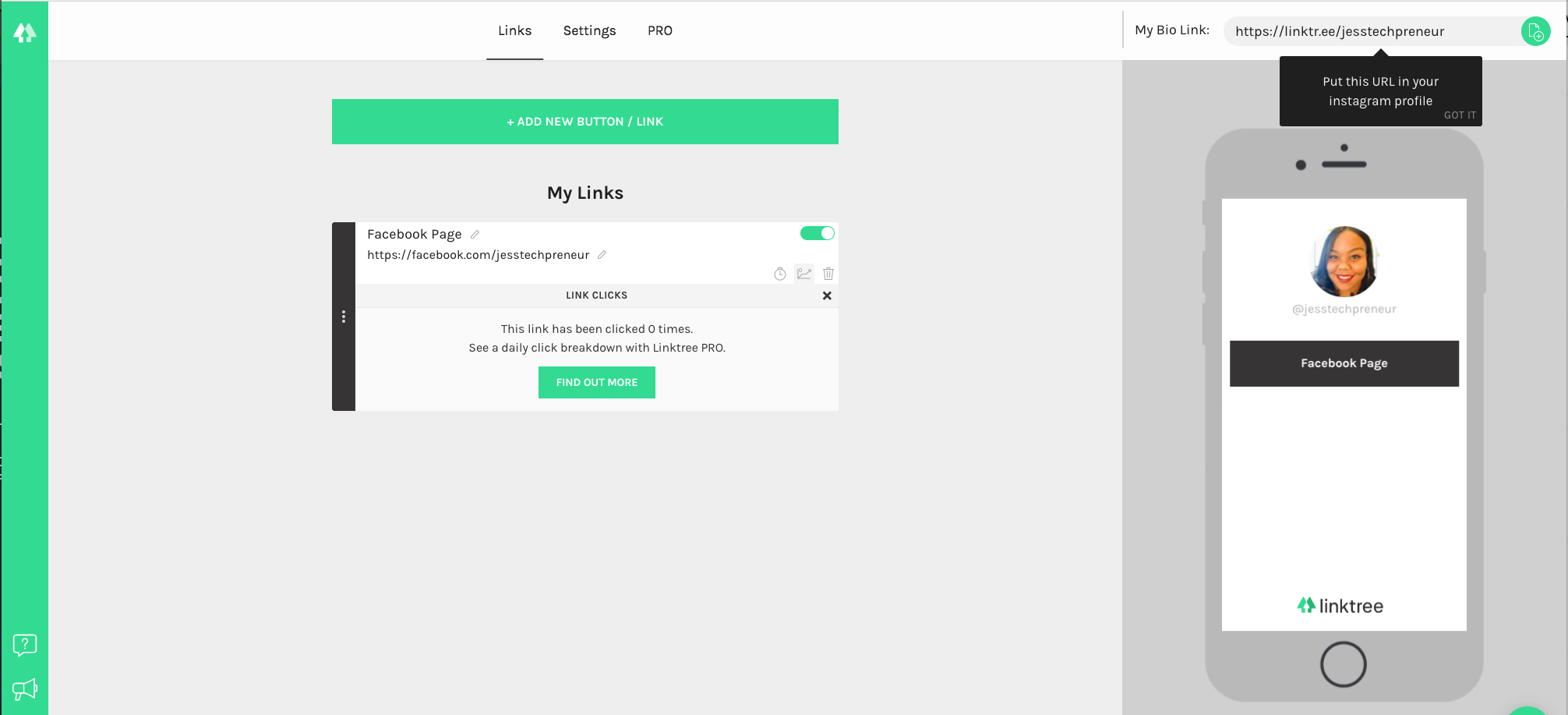
Task: Click the Find Out More button
Action: point(597,382)
